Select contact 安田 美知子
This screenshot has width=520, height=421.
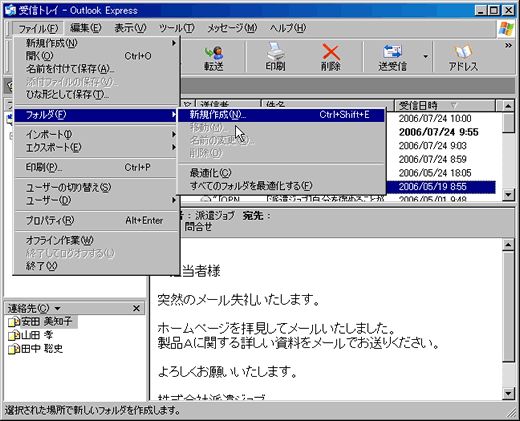[47, 322]
